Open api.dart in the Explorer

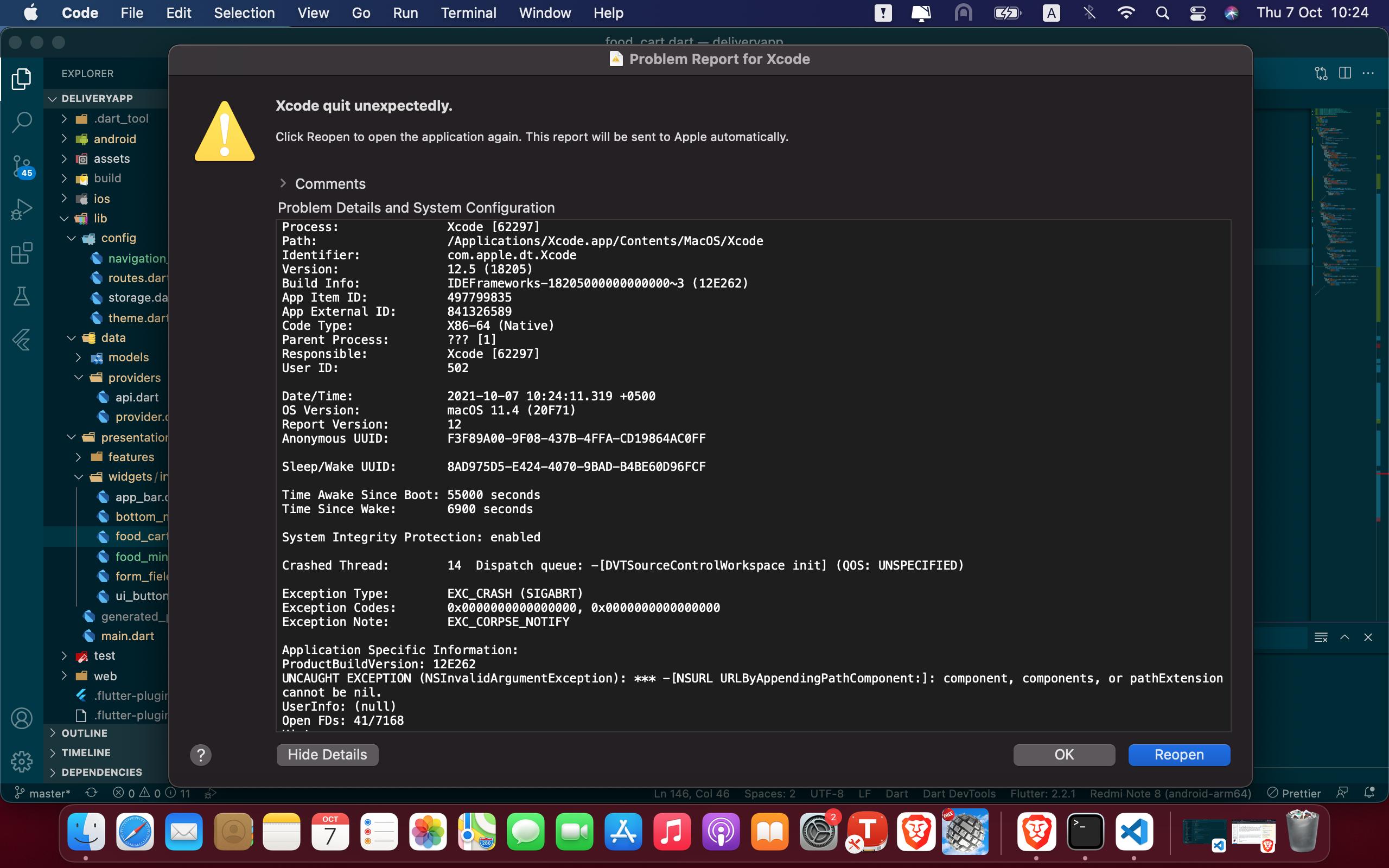coord(137,397)
